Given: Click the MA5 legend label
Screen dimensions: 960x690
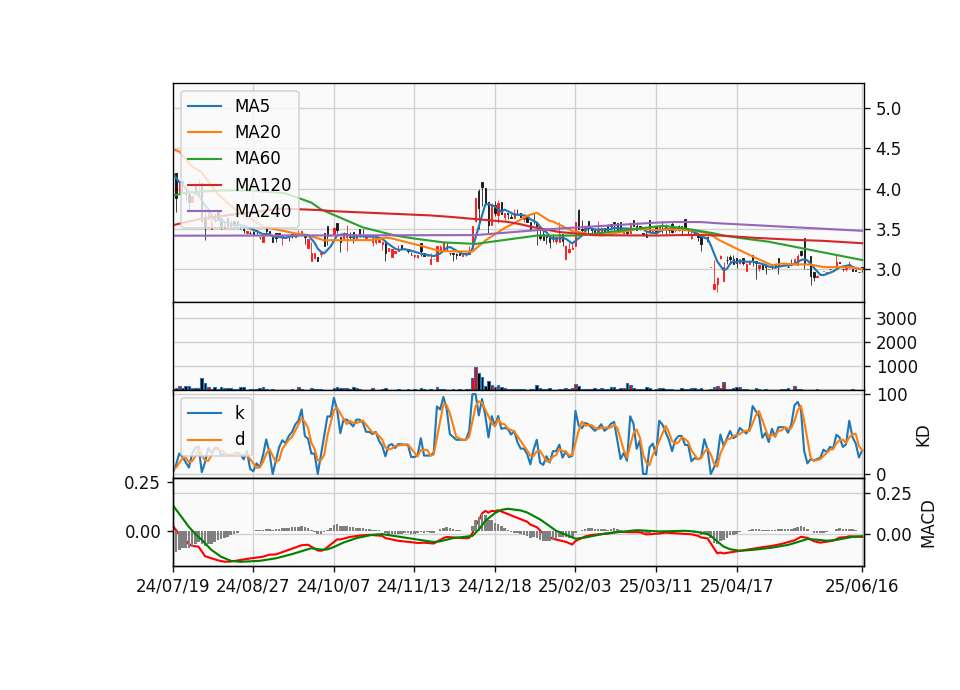Looking at the screenshot, I should point(252,106).
